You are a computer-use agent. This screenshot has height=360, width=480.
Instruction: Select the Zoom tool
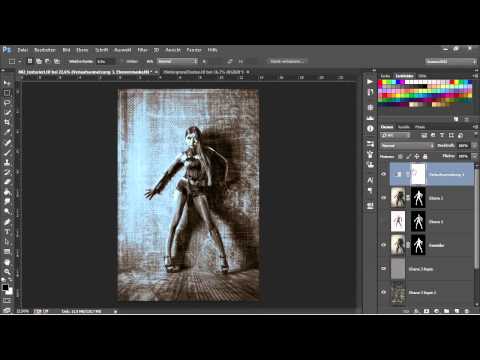[7, 272]
